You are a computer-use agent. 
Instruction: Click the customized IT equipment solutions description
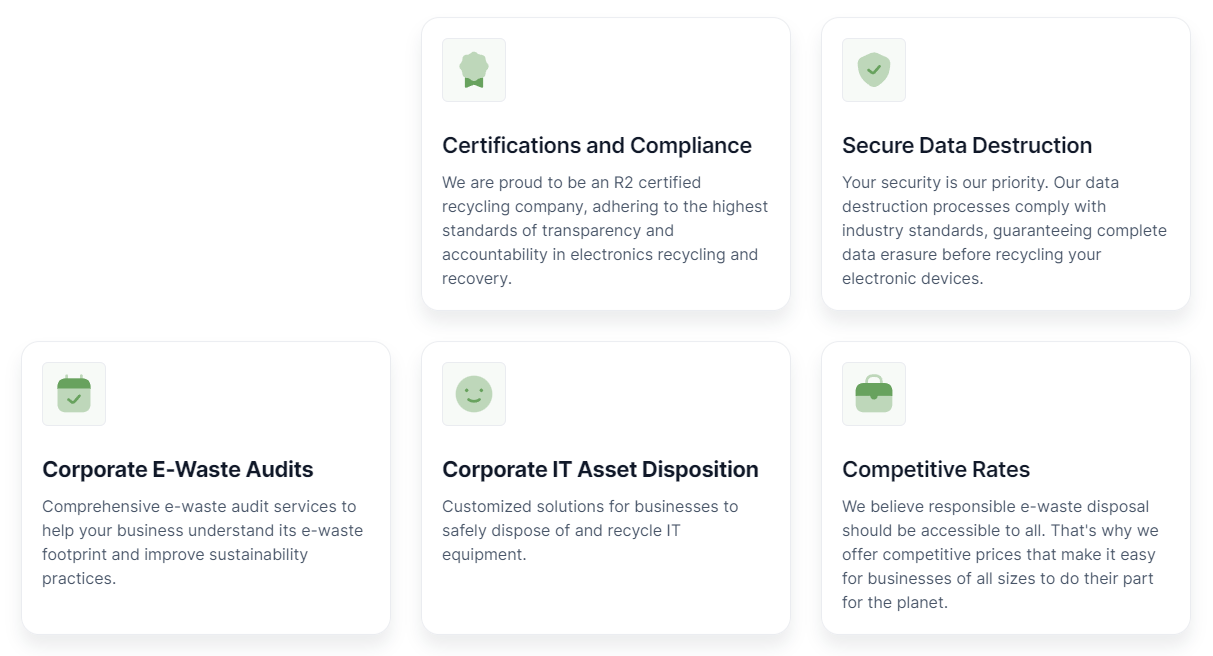pos(590,530)
